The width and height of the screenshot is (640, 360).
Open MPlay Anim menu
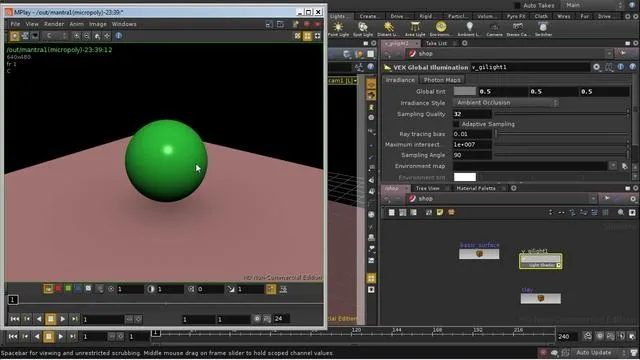76,24
